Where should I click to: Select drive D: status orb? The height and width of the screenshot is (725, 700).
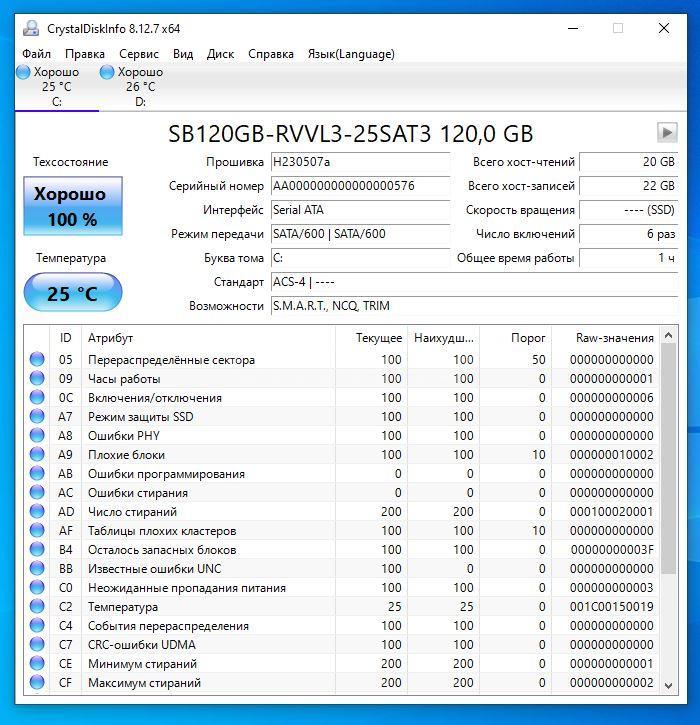(x=108, y=72)
